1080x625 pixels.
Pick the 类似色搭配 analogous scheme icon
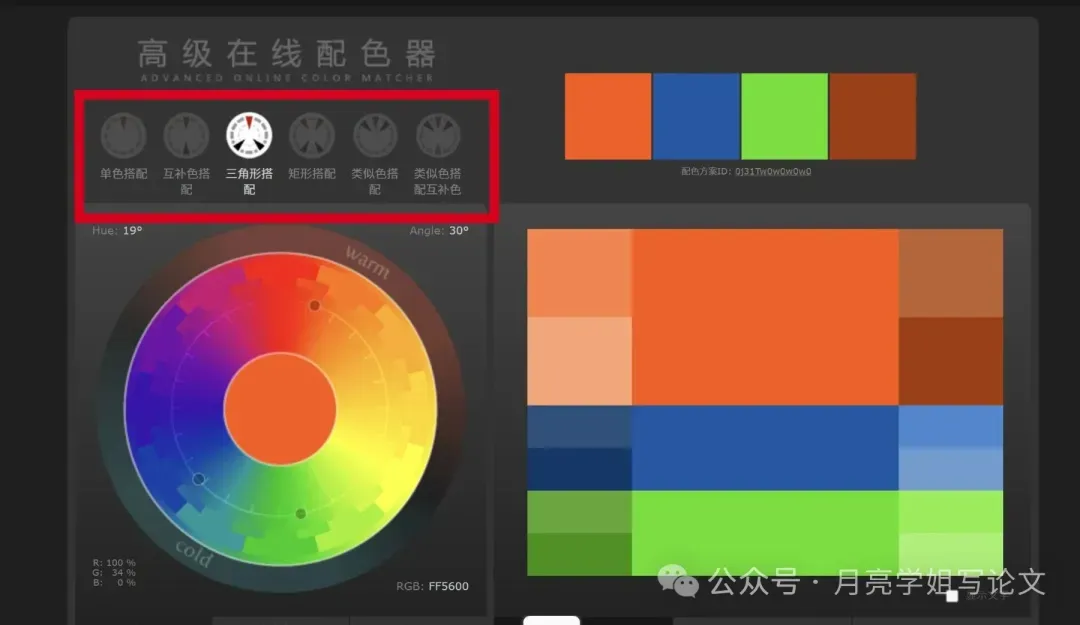coord(375,135)
